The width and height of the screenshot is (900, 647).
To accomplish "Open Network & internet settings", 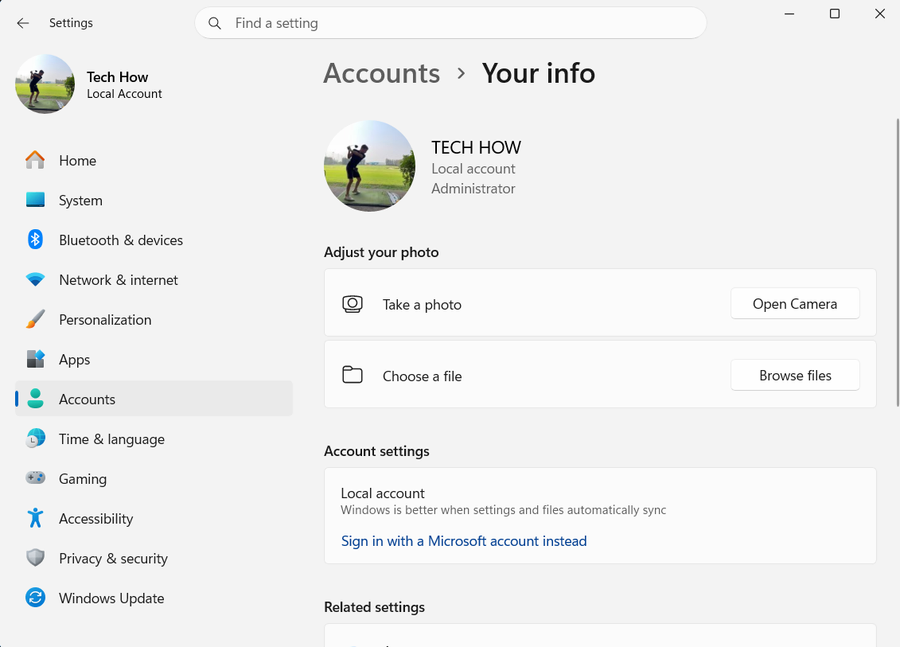I will (x=154, y=280).
